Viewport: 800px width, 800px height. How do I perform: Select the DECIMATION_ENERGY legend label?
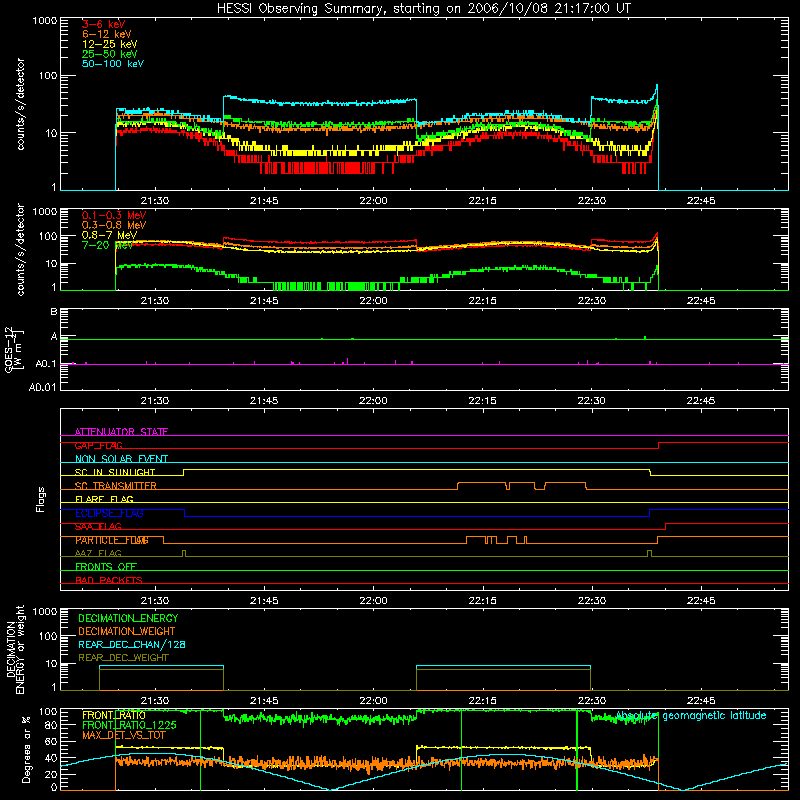[128, 618]
